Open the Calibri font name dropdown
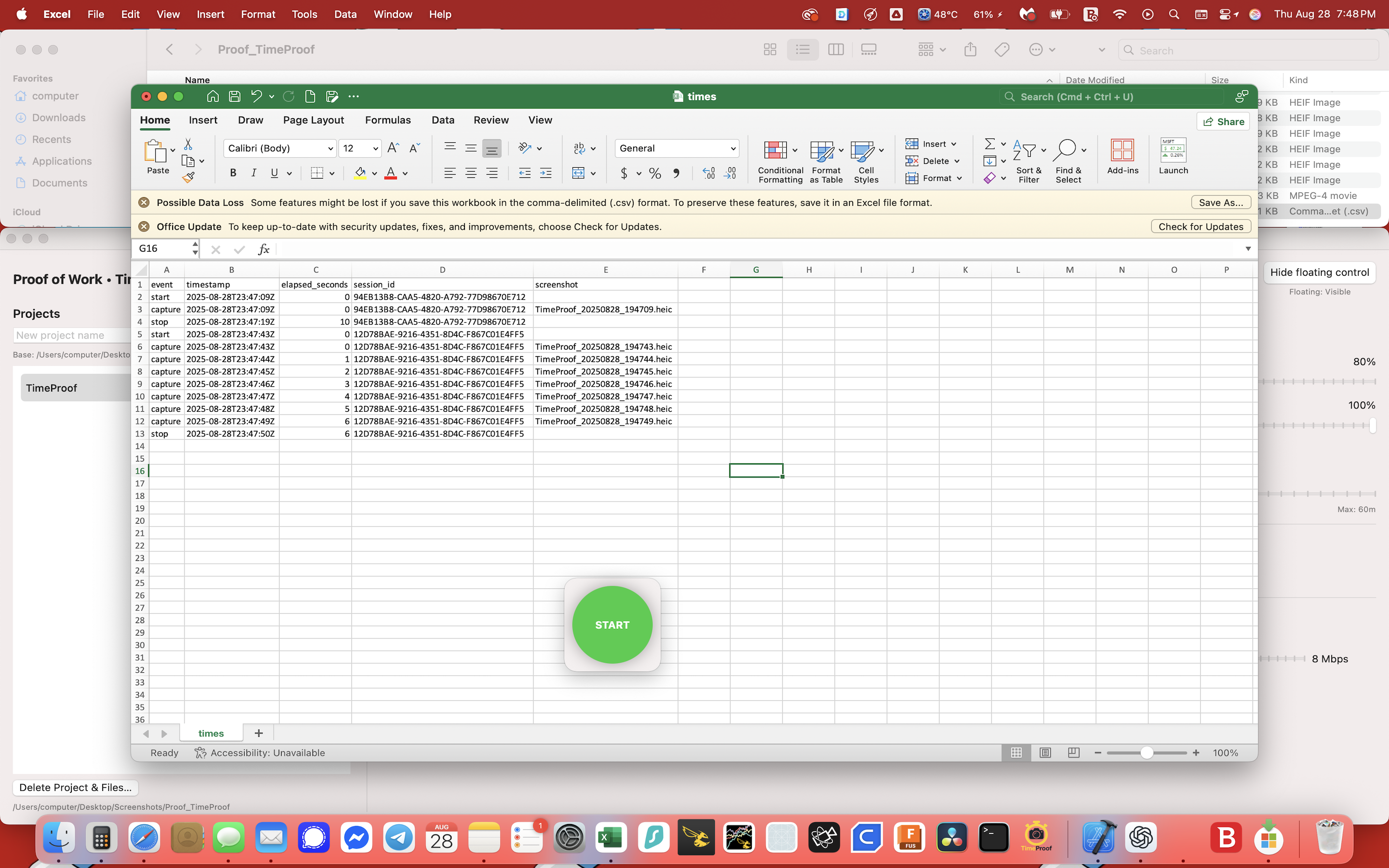1389x868 pixels. [x=330, y=149]
